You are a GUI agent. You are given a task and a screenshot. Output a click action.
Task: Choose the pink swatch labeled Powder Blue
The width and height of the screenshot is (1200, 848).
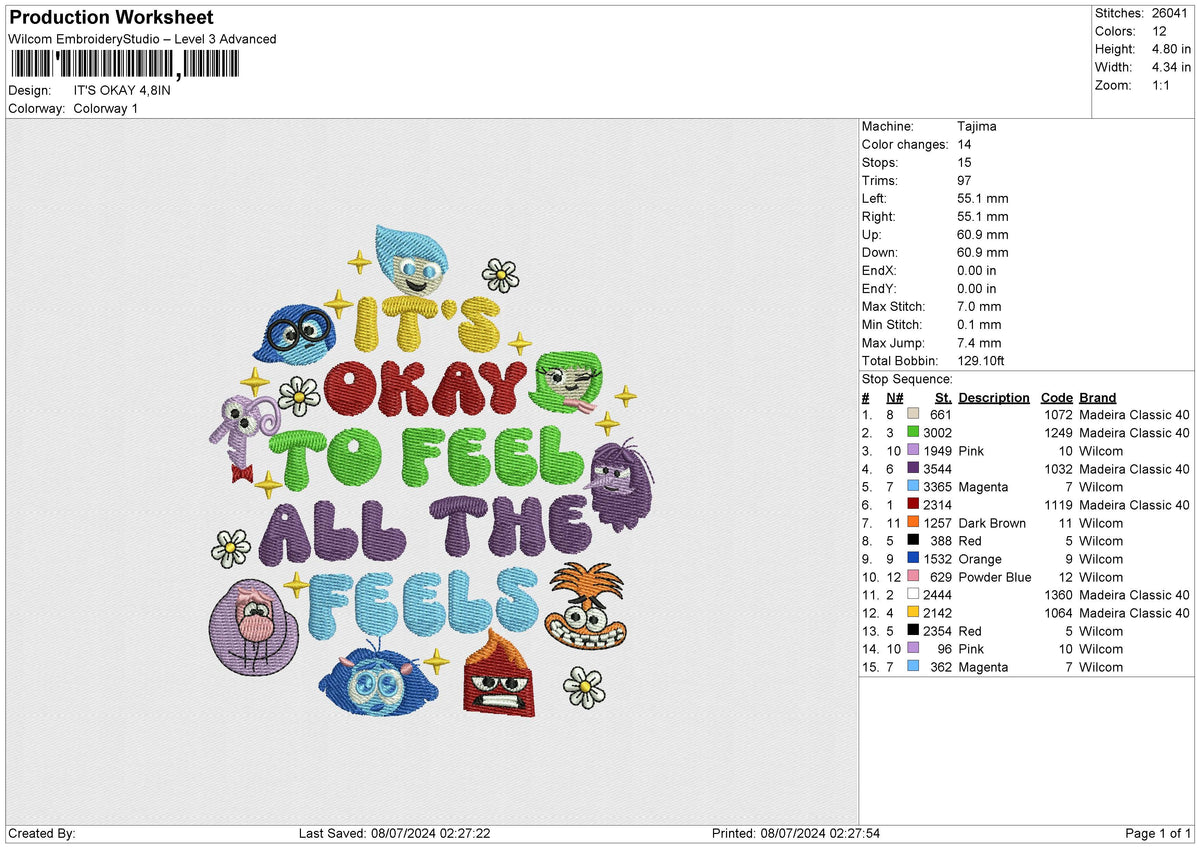coord(913,577)
